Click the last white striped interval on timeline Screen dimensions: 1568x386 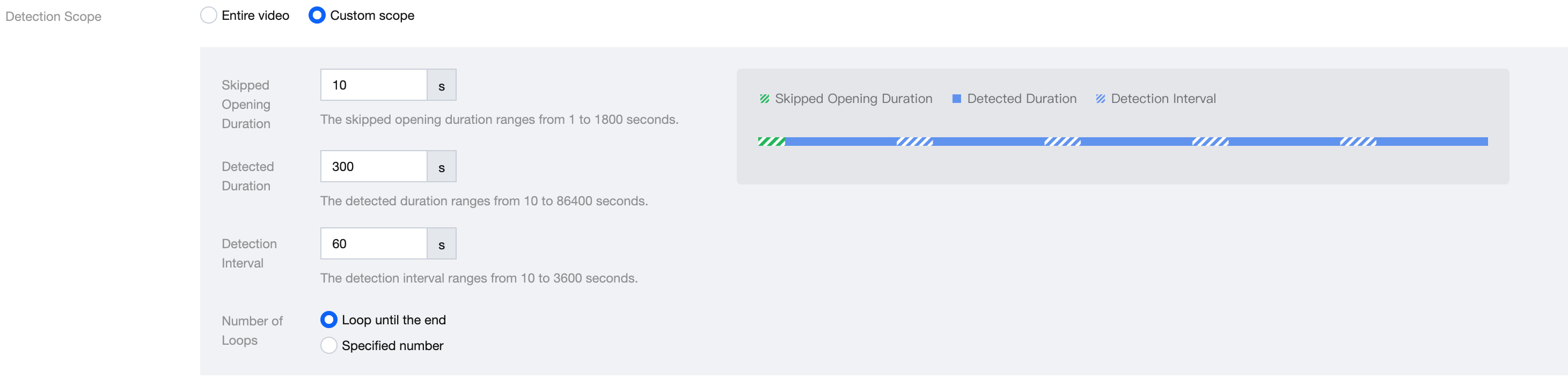pyautogui.click(x=1358, y=142)
